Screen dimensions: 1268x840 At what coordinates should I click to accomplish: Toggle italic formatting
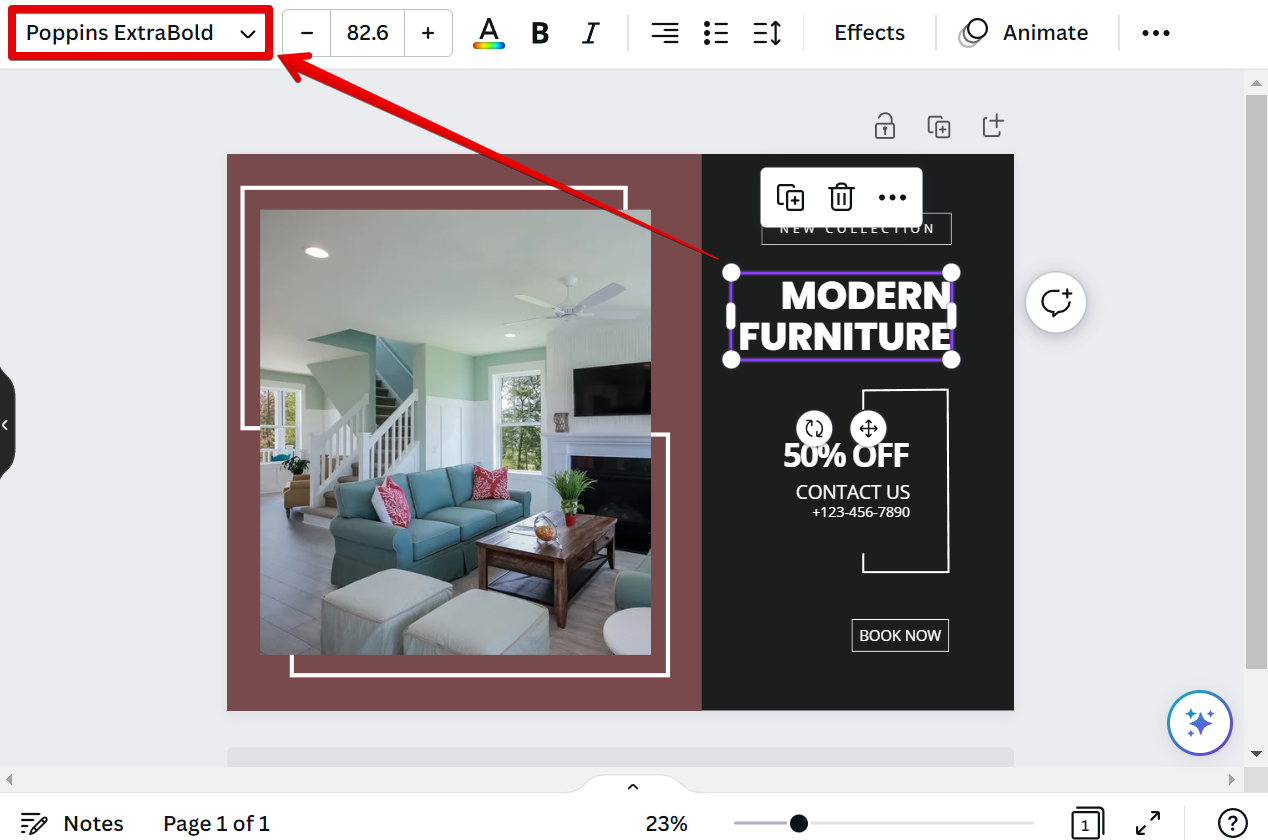[x=590, y=33]
